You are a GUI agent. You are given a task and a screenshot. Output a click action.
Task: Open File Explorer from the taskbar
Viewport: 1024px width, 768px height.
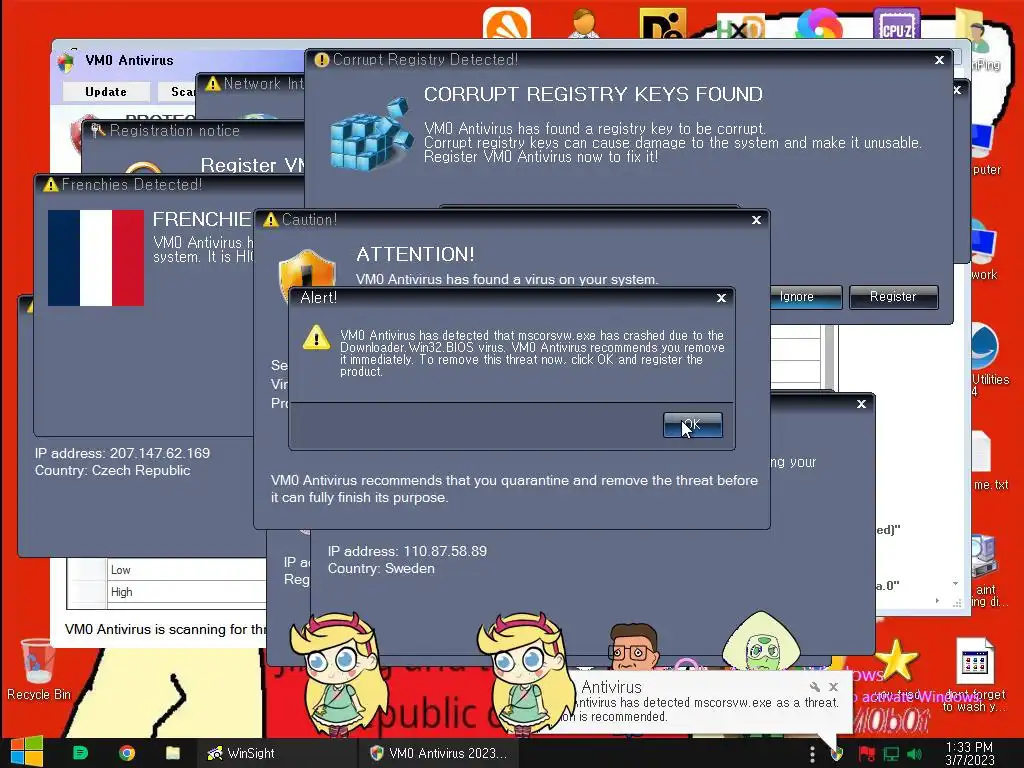[173, 753]
